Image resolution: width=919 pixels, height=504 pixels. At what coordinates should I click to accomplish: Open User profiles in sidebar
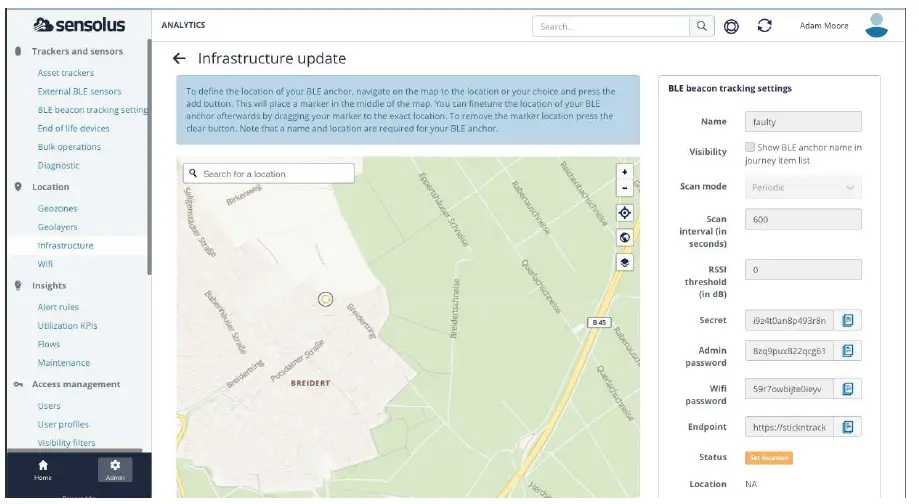coord(63,425)
